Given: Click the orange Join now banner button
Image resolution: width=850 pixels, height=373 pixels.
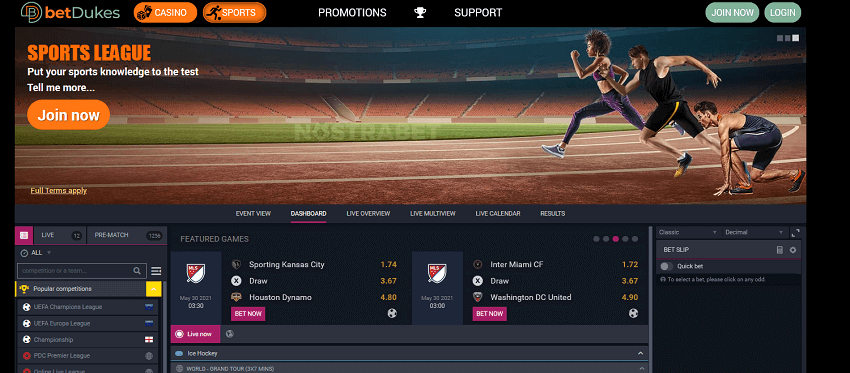Looking at the screenshot, I should point(68,115).
